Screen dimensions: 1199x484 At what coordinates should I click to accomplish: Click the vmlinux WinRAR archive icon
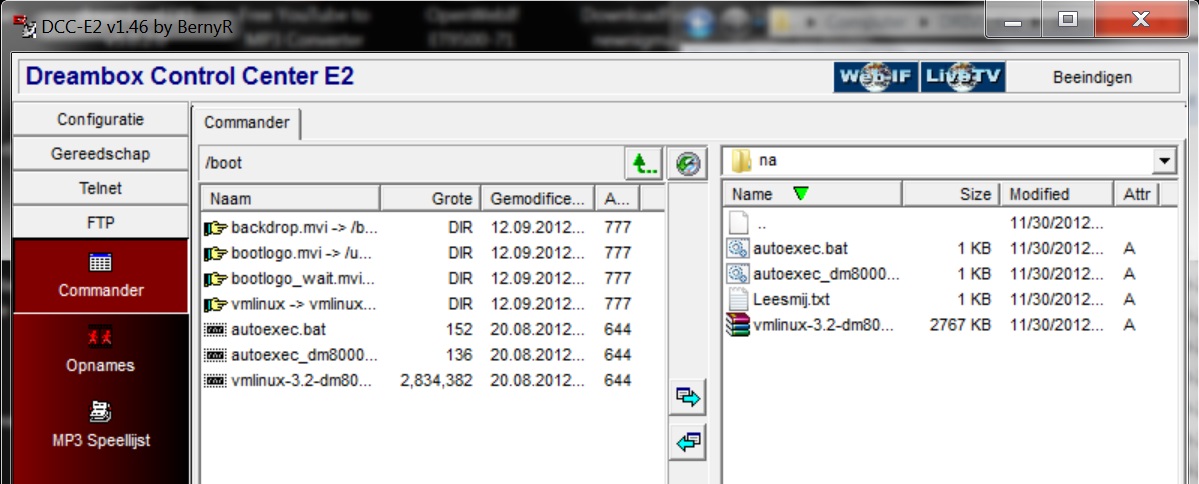click(738, 325)
